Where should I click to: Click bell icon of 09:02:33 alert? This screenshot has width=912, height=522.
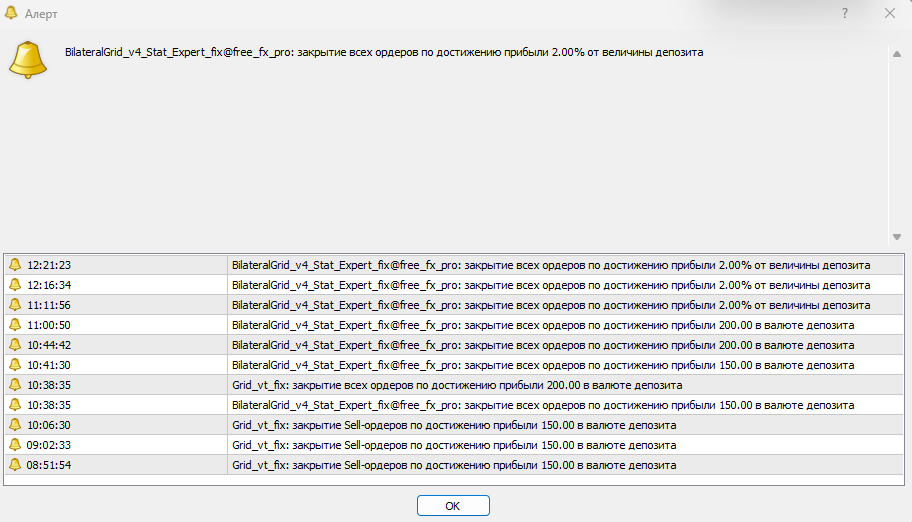(15, 445)
